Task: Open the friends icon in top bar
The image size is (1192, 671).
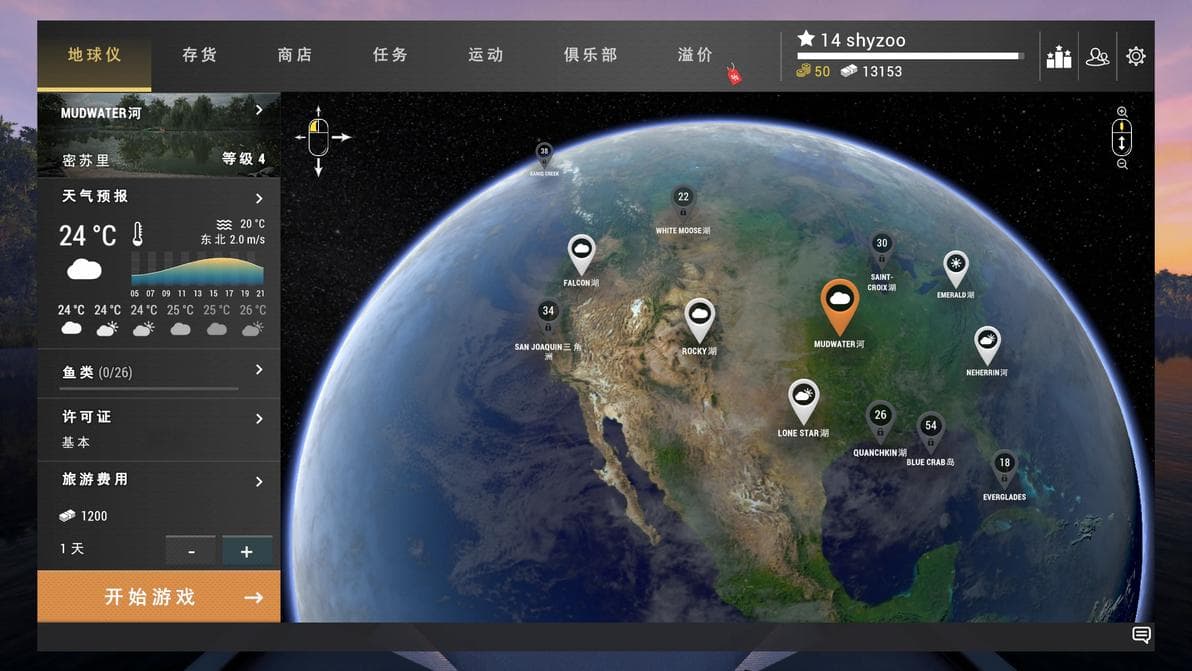Action: tap(1097, 56)
